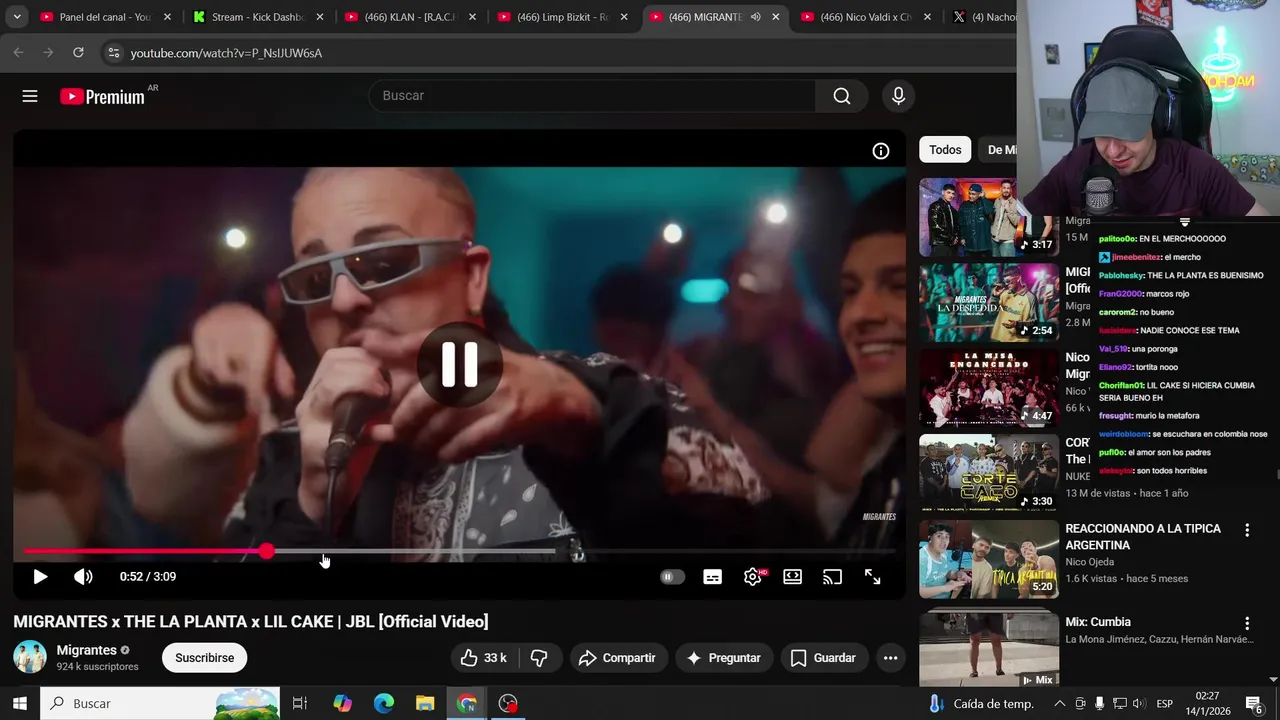Switch to theater mode
The height and width of the screenshot is (720, 1280).
(792, 577)
